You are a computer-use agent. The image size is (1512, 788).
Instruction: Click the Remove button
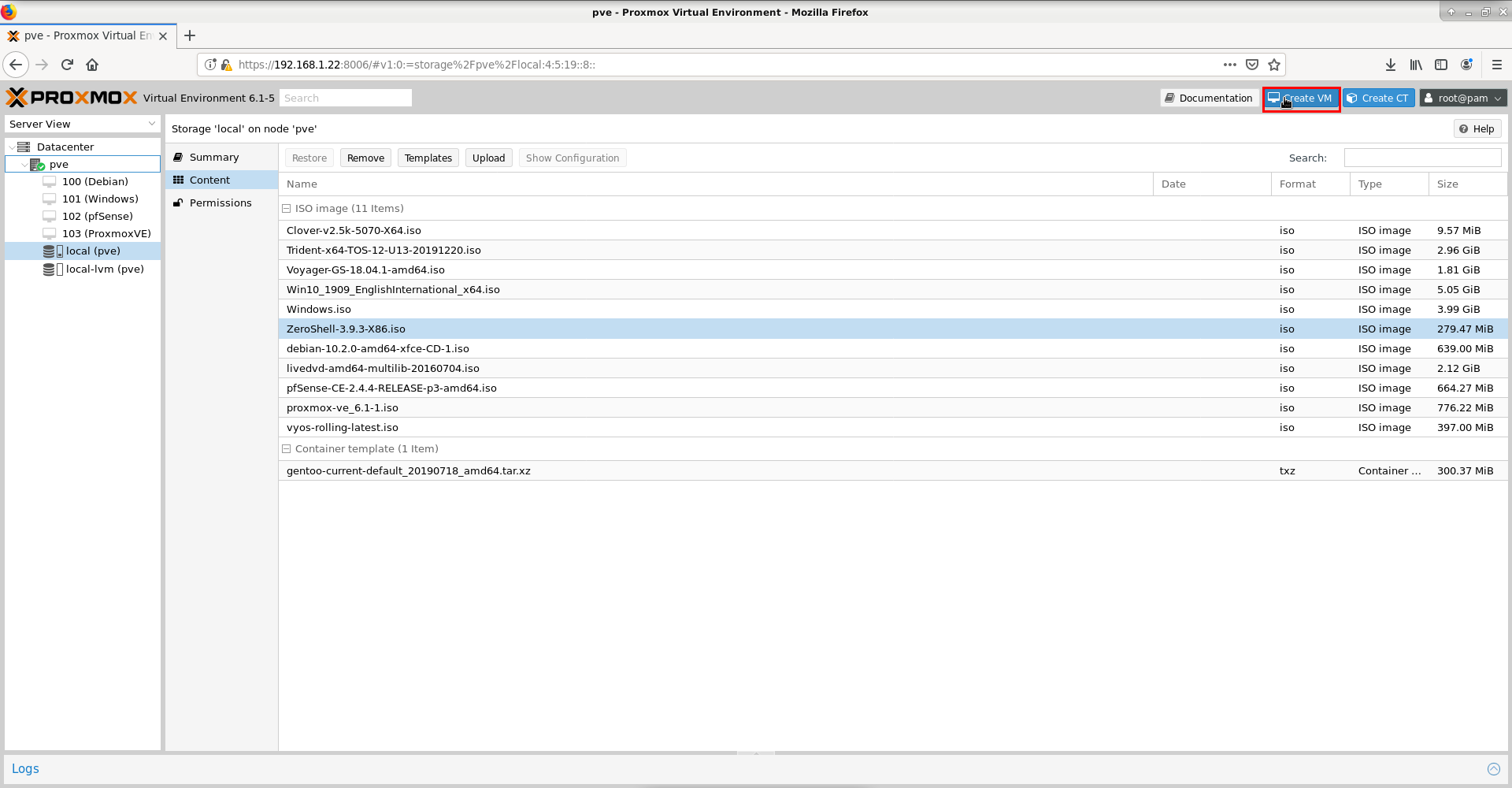[365, 158]
